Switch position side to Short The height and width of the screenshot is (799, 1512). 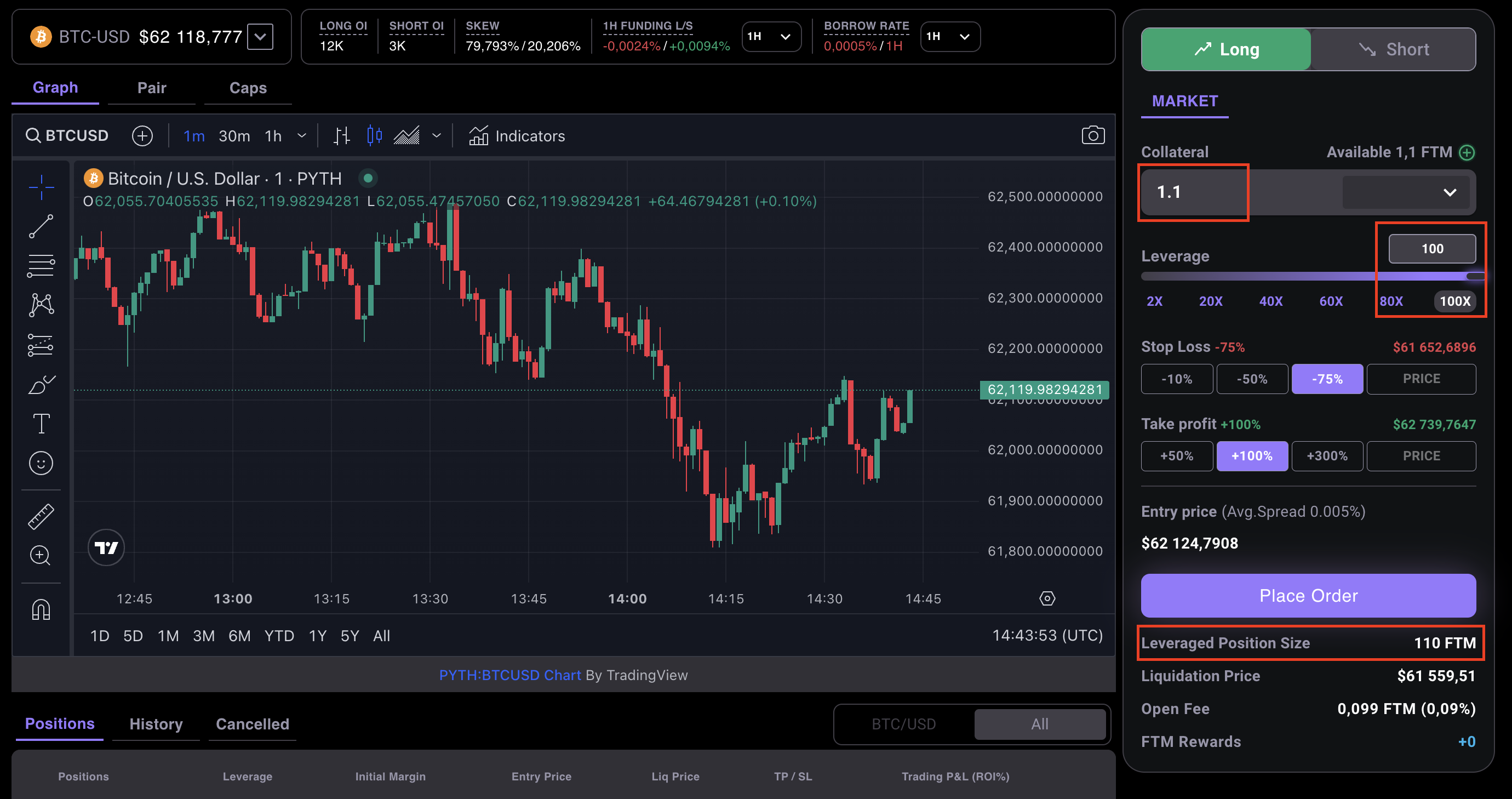[x=1394, y=49]
